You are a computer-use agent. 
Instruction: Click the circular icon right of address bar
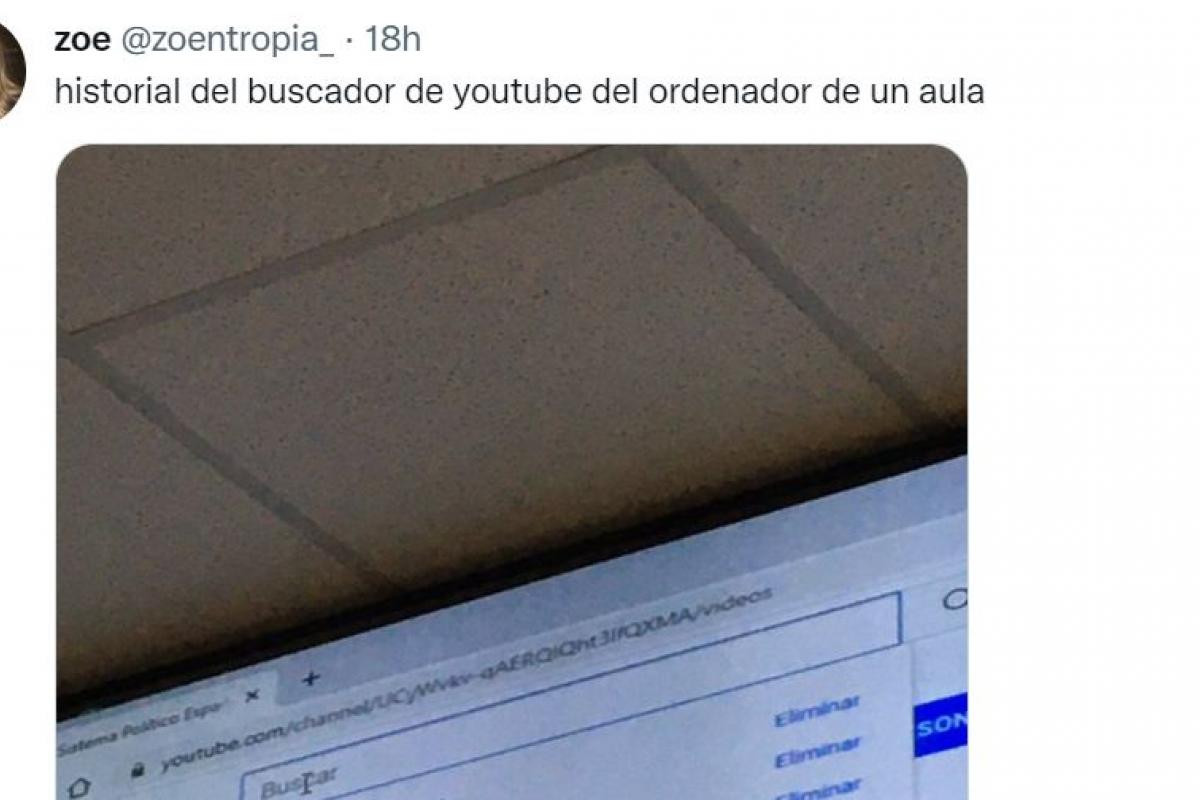pyautogui.click(x=955, y=598)
